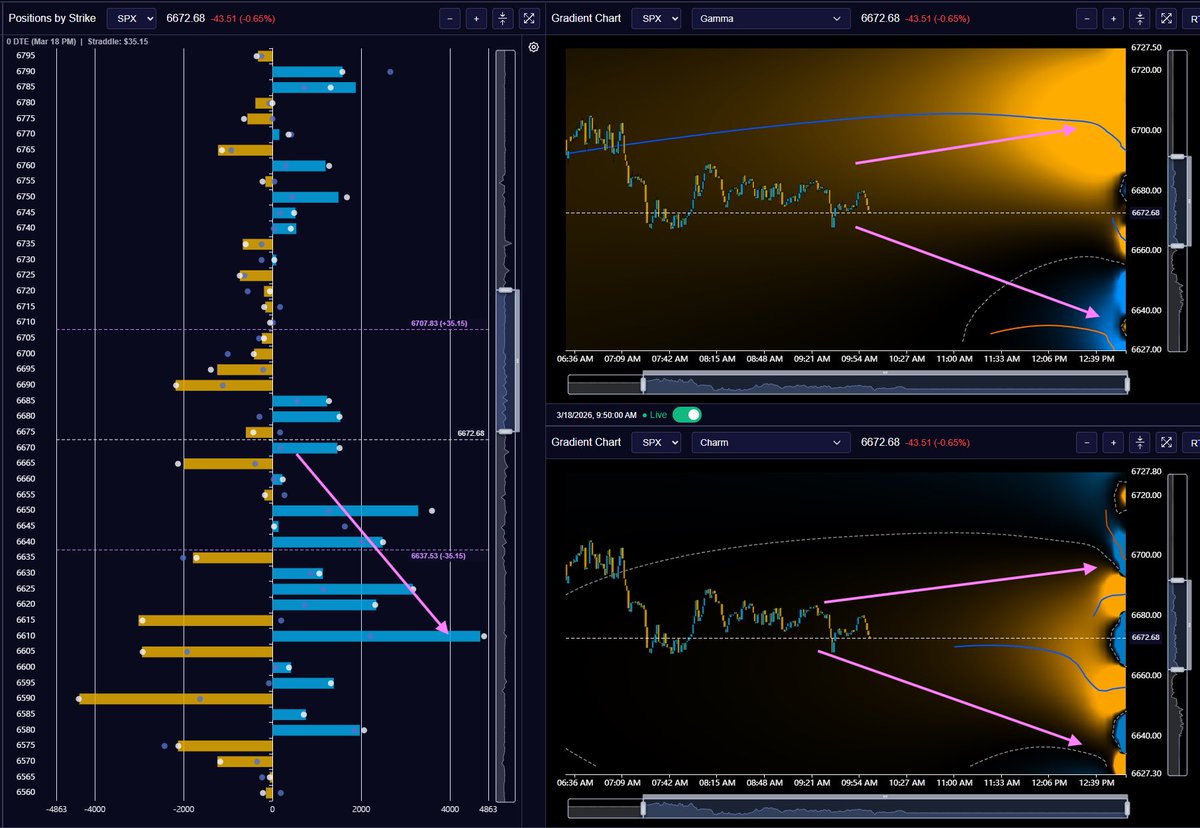Open SPX symbol dropdown in the Charm chart
Image resolution: width=1200 pixels, height=828 pixels.
[656, 442]
